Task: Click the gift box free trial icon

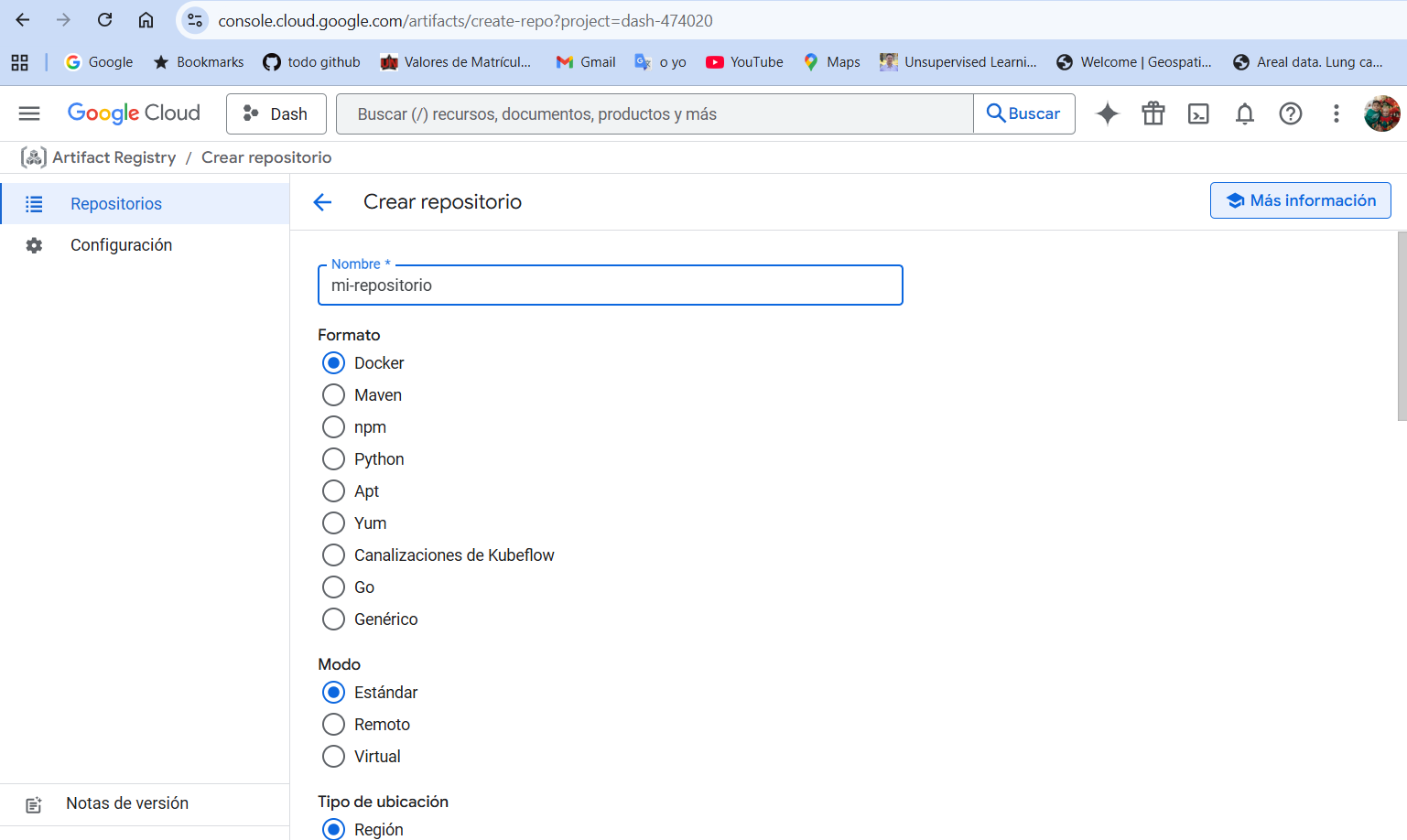Action: click(x=1153, y=113)
